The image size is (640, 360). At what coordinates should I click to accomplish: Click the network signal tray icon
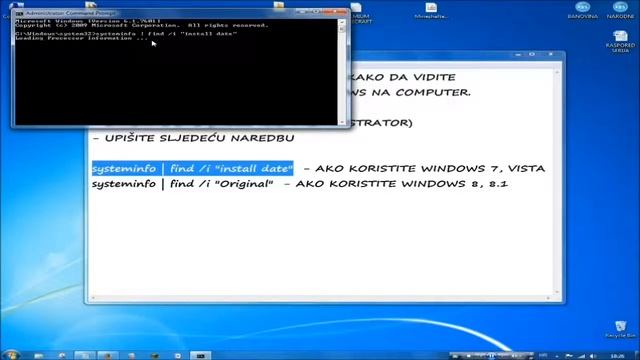581,356
